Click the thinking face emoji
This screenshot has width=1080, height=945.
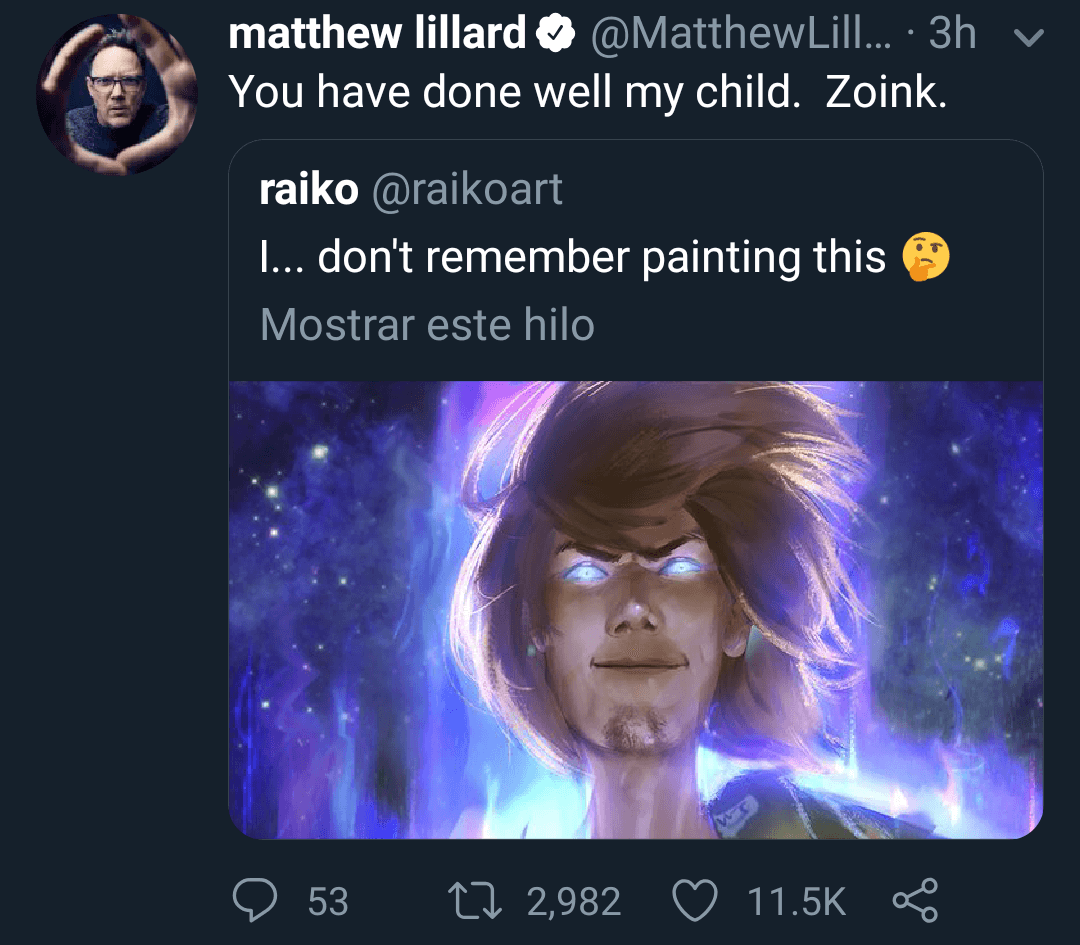coord(925,257)
